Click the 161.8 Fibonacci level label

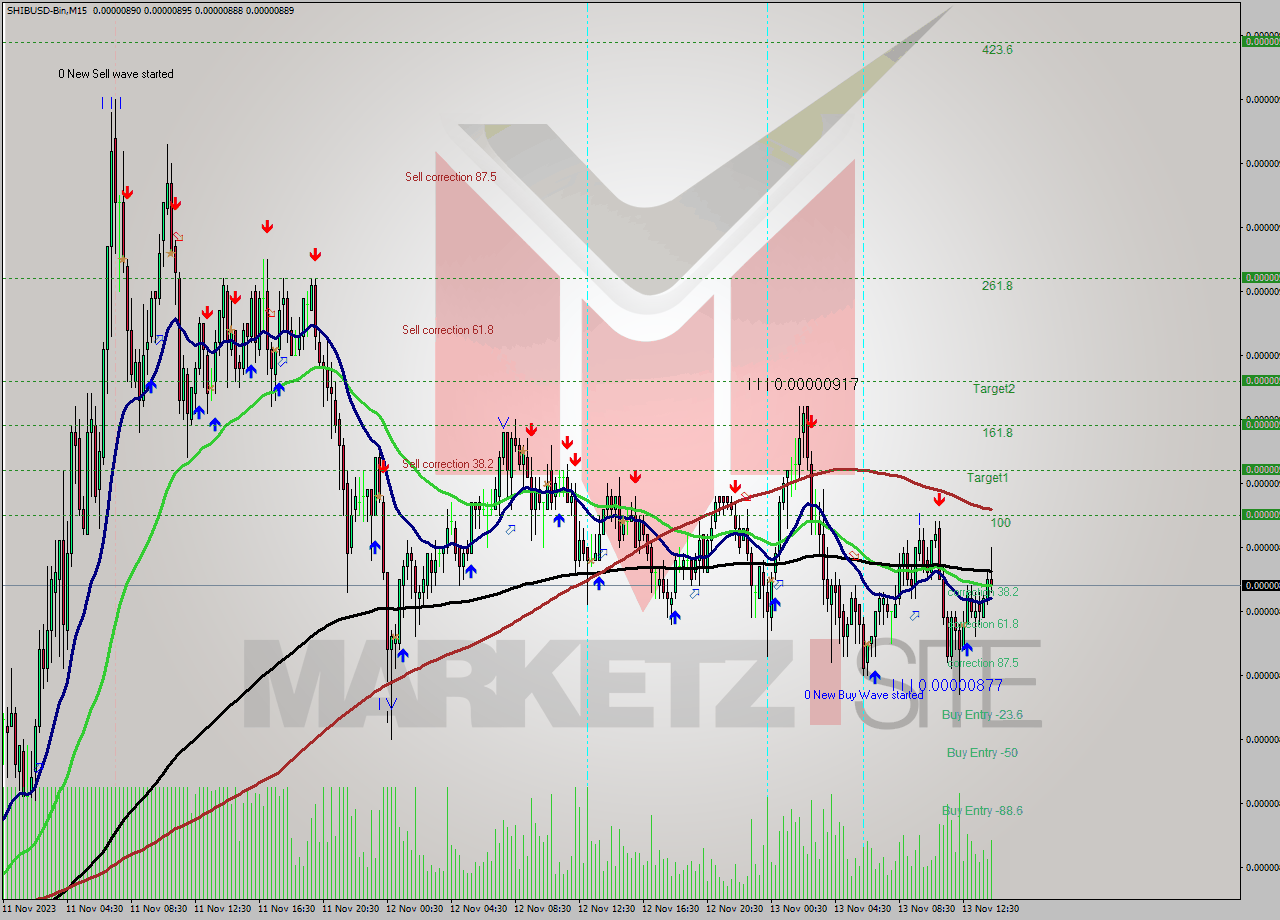(x=997, y=433)
